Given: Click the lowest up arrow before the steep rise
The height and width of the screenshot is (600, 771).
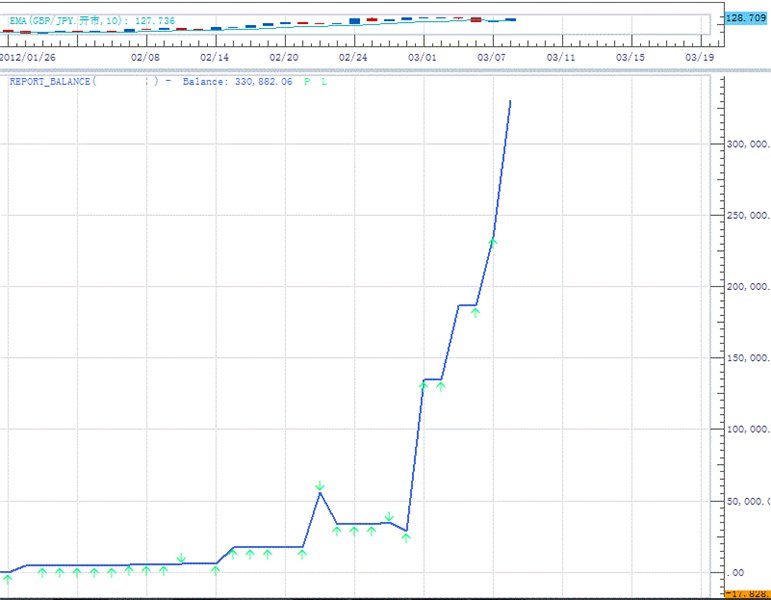Looking at the screenshot, I should pyautogui.click(x=406, y=537).
